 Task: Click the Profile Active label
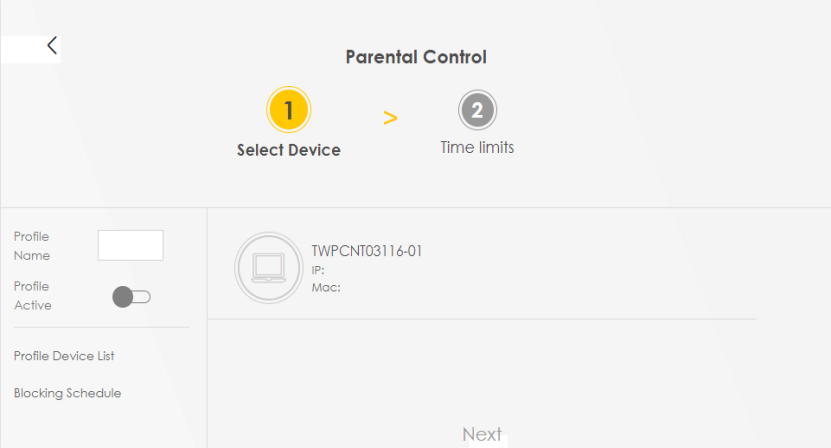pyautogui.click(x=32, y=296)
